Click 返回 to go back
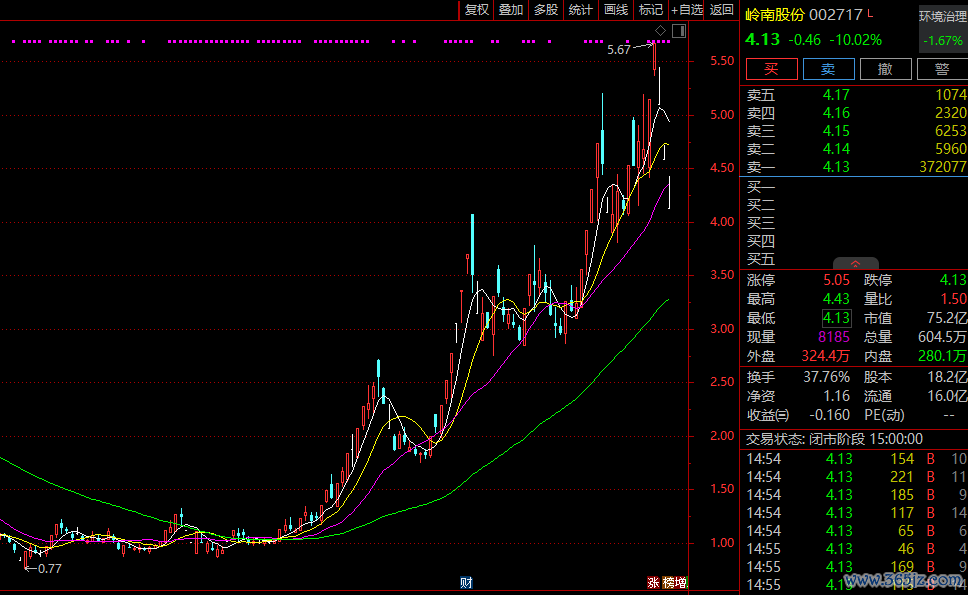 pyautogui.click(x=722, y=10)
